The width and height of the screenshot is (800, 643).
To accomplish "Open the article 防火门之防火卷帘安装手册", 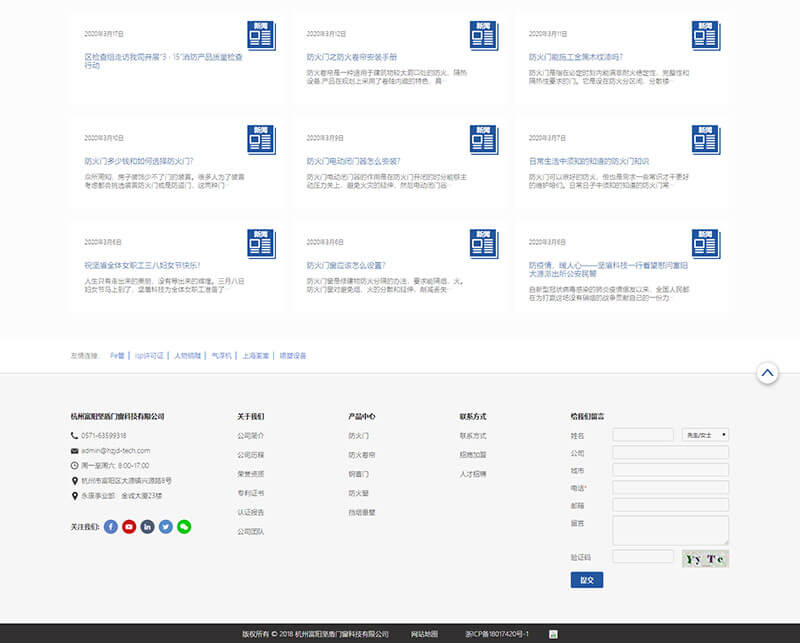I will (352, 57).
